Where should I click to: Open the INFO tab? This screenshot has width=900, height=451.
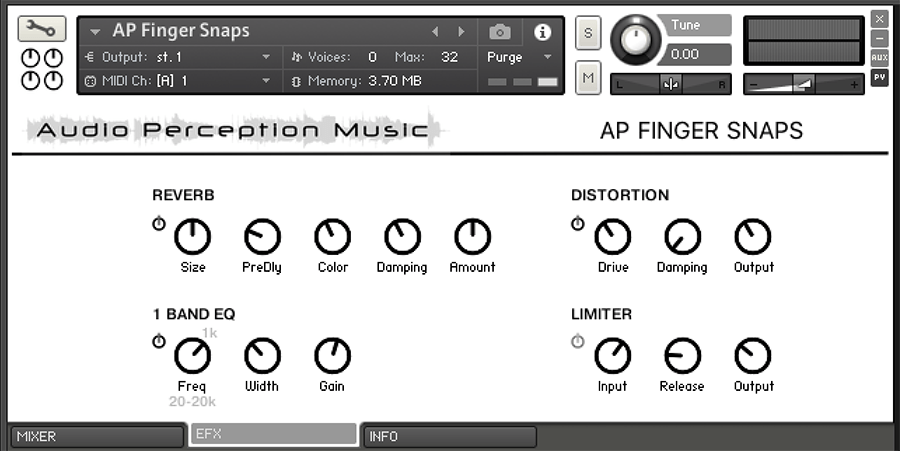tap(450, 437)
